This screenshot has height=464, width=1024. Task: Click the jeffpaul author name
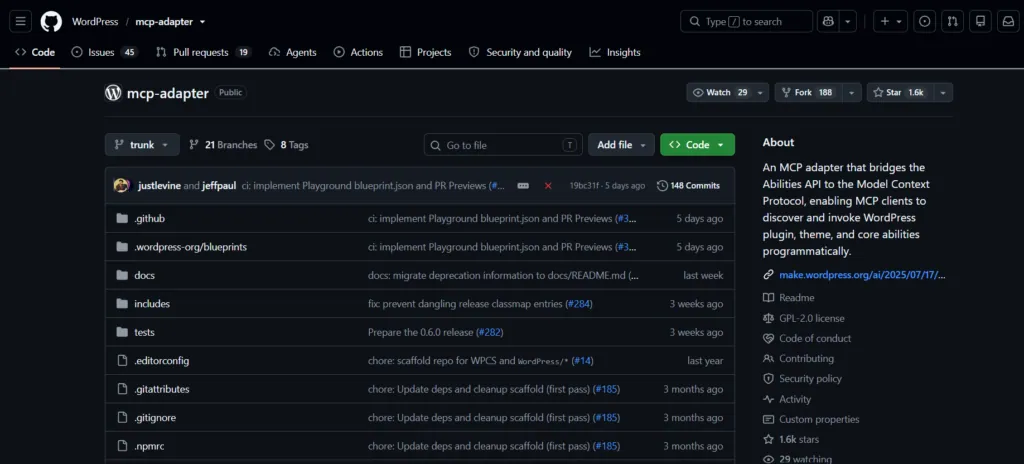pyautogui.click(x=219, y=186)
